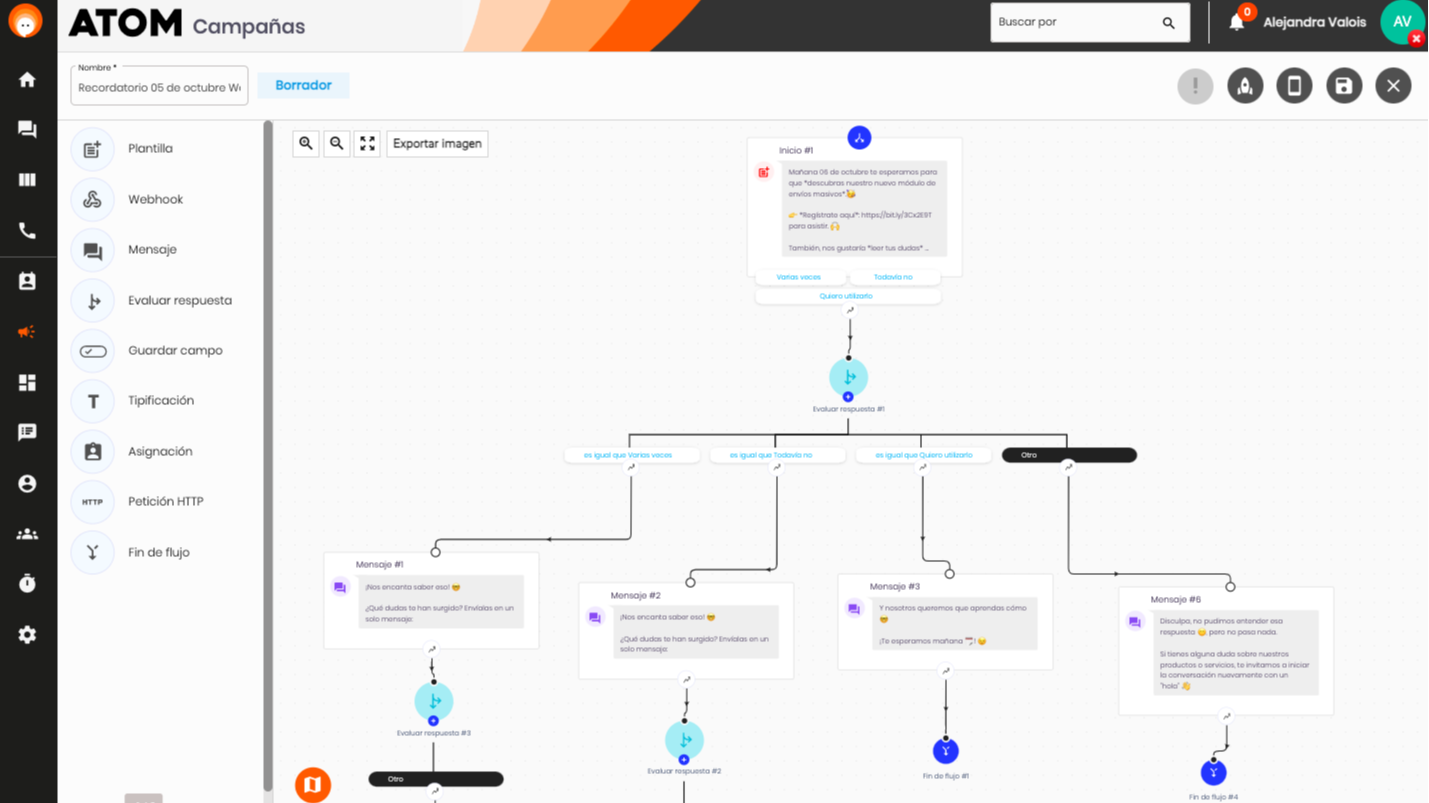
Task: Click the Exportar imagen button
Action: point(436,143)
